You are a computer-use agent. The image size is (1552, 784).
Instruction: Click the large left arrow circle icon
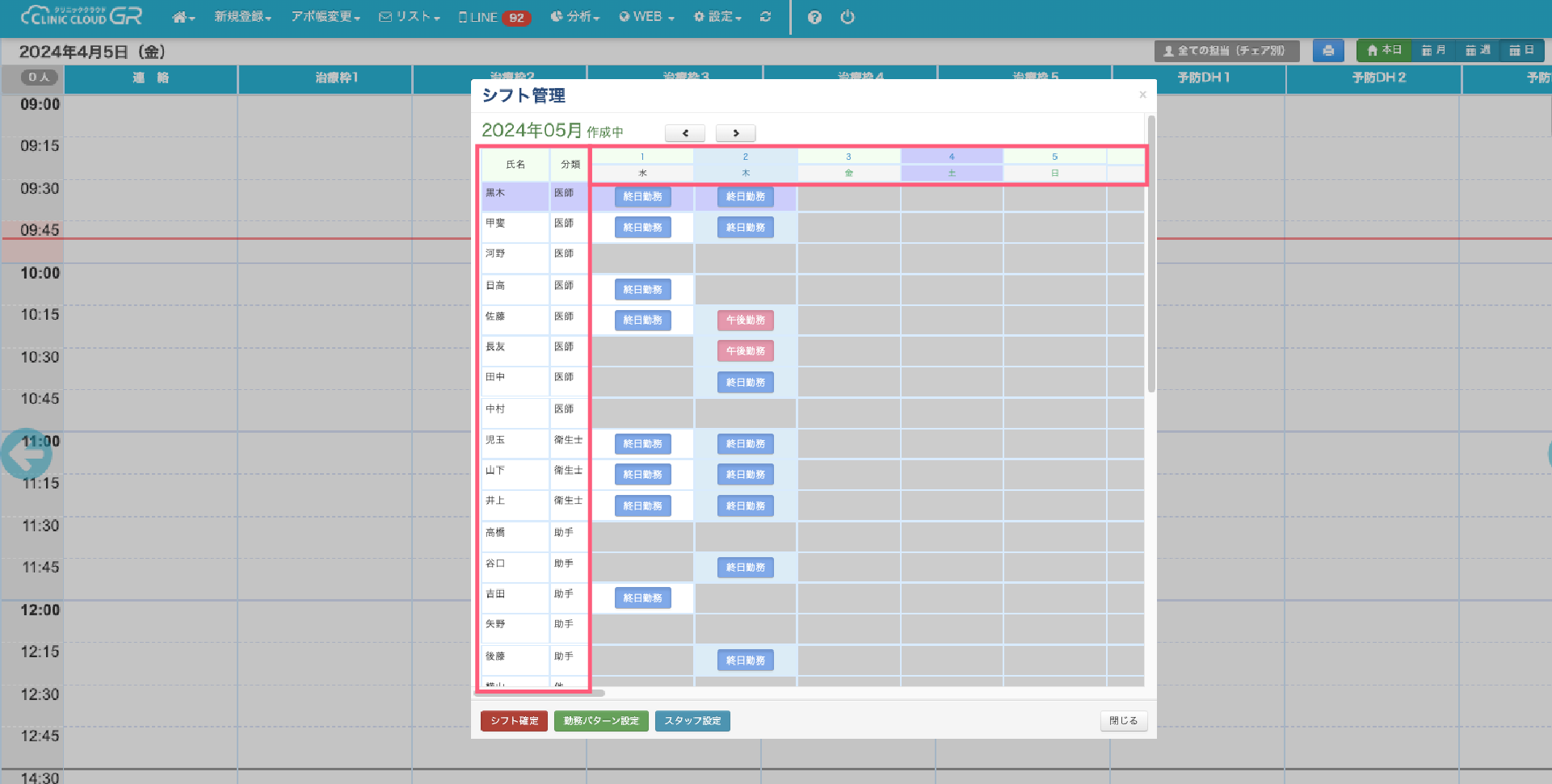pyautogui.click(x=27, y=455)
